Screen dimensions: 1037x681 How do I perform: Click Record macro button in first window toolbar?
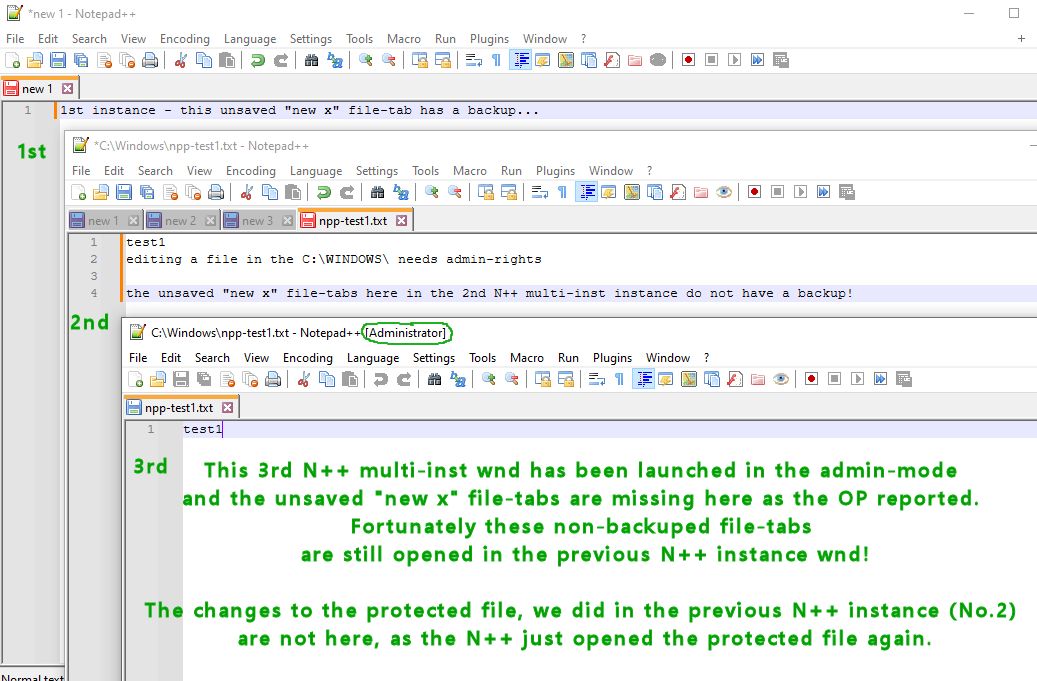(x=688, y=60)
